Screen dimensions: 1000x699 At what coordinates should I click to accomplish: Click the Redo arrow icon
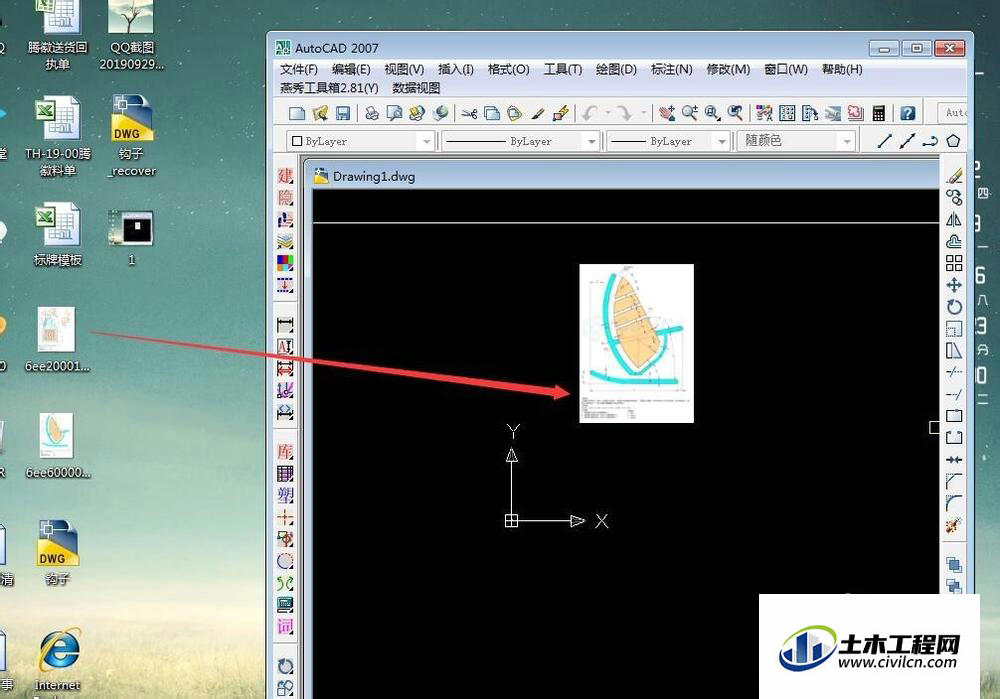click(x=624, y=114)
